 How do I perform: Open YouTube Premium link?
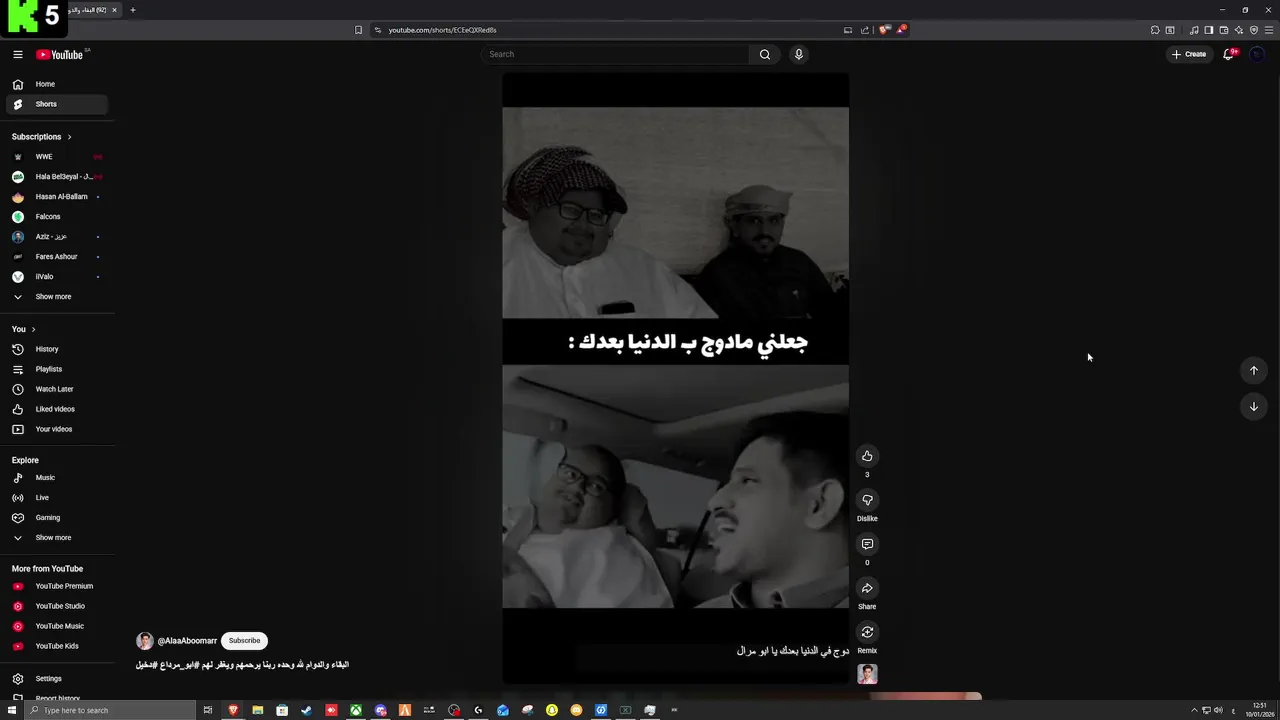tap(57, 586)
